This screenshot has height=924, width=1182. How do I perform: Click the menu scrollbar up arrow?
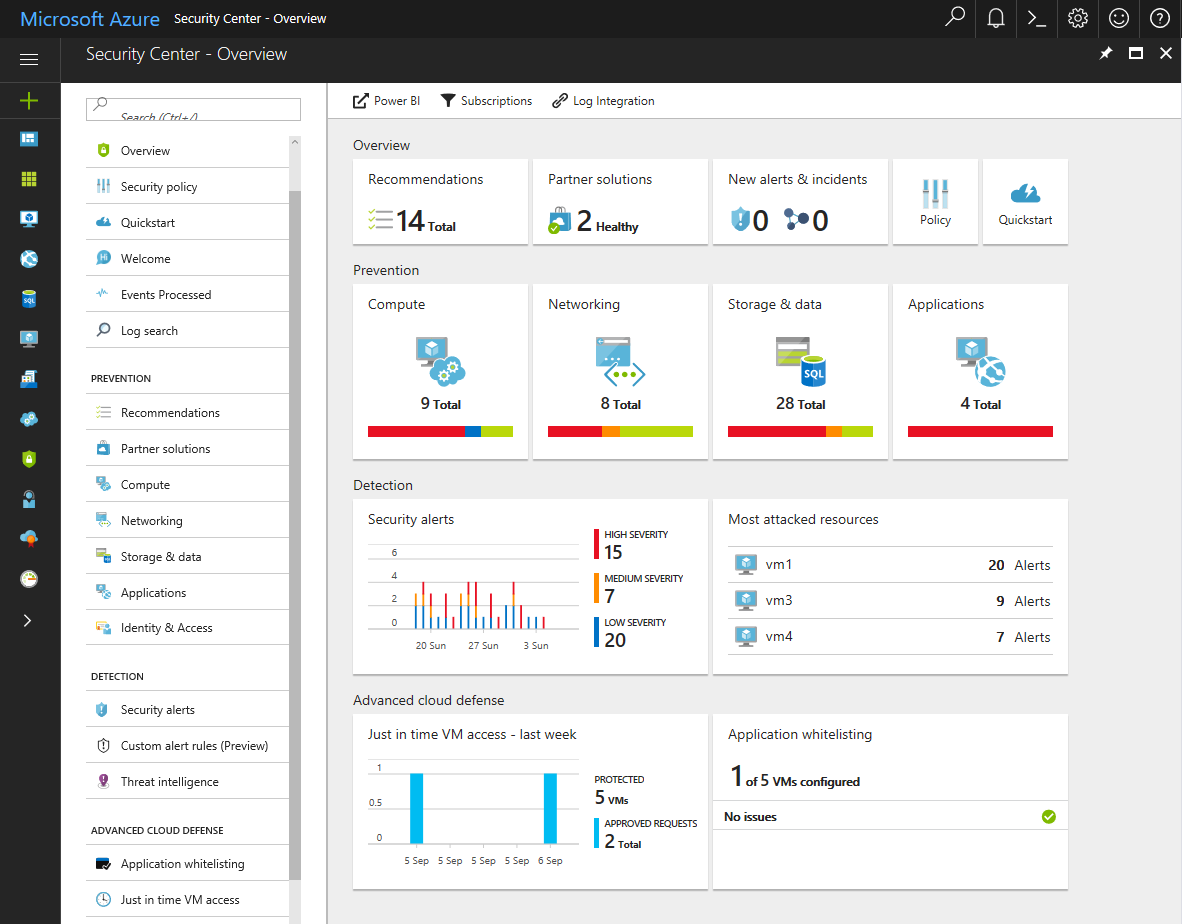[295, 142]
